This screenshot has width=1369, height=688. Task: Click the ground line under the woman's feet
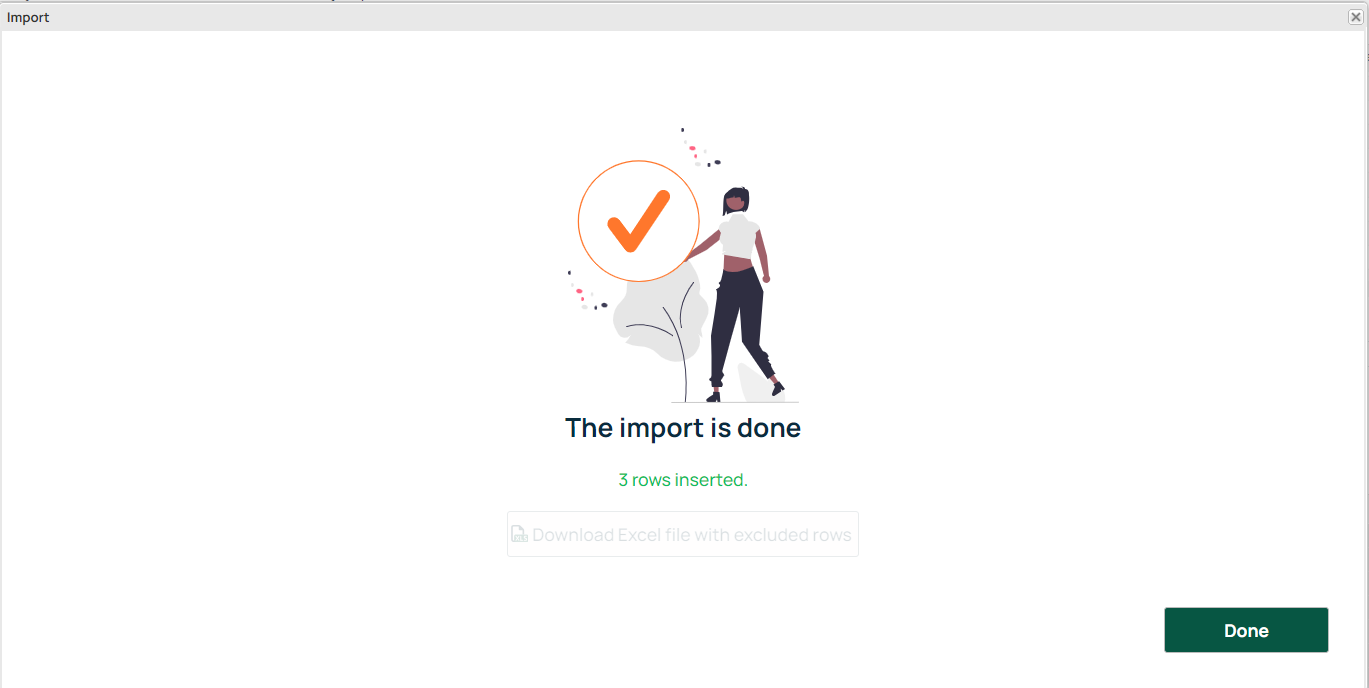[735, 402]
